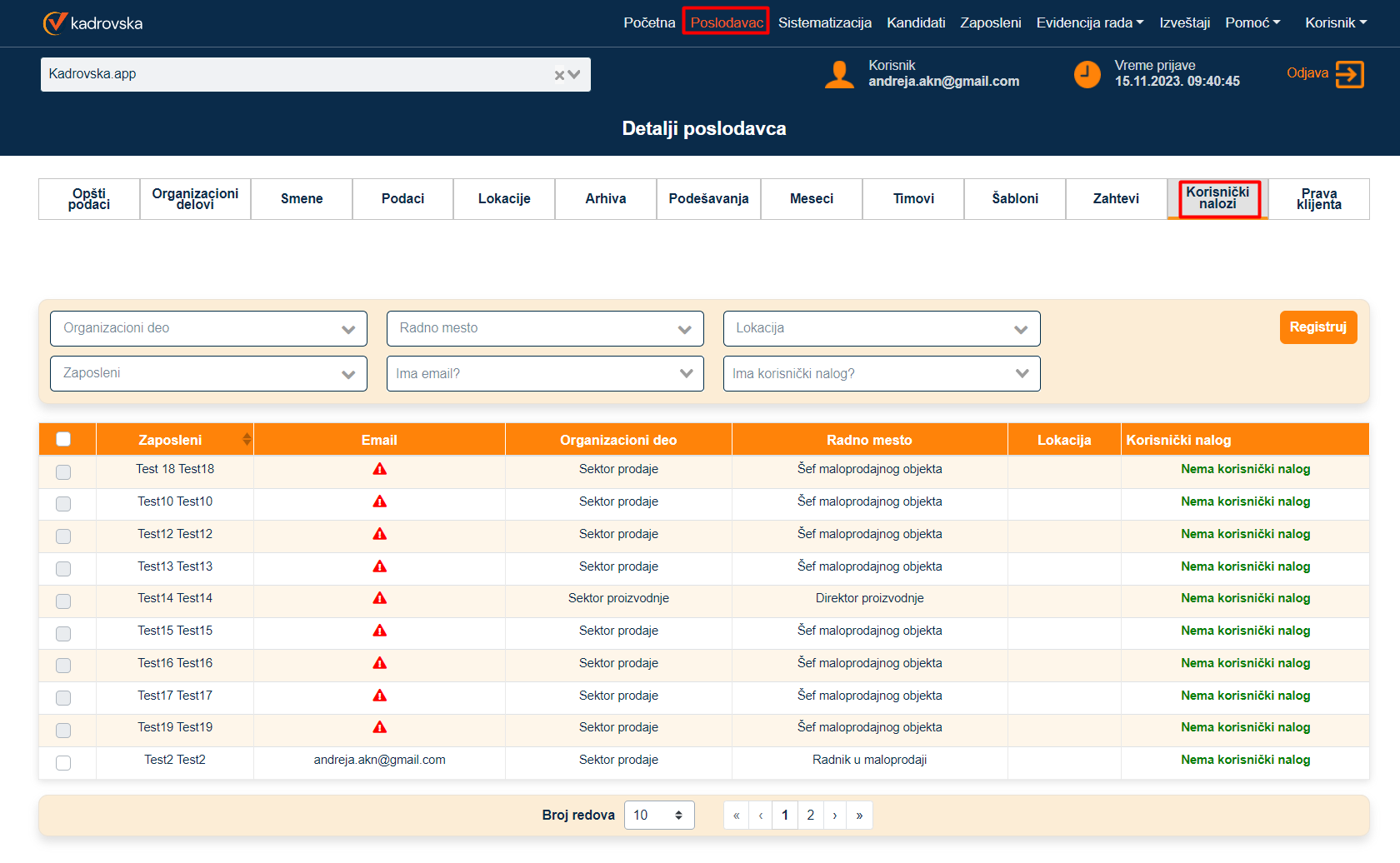1400x863 pixels.
Task: Sort table by Zaposleni column arrows
Action: [x=247, y=440]
